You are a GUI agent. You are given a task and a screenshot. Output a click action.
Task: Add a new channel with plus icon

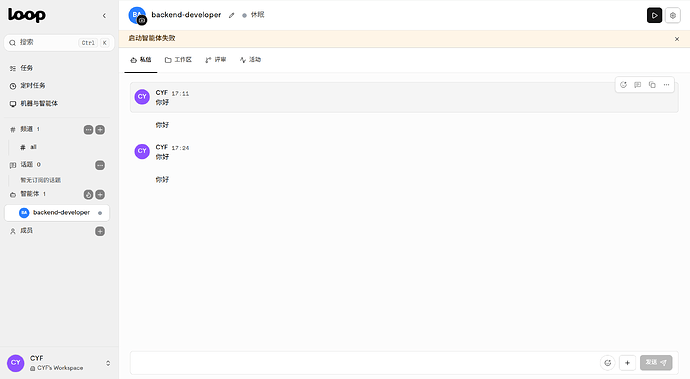point(100,130)
